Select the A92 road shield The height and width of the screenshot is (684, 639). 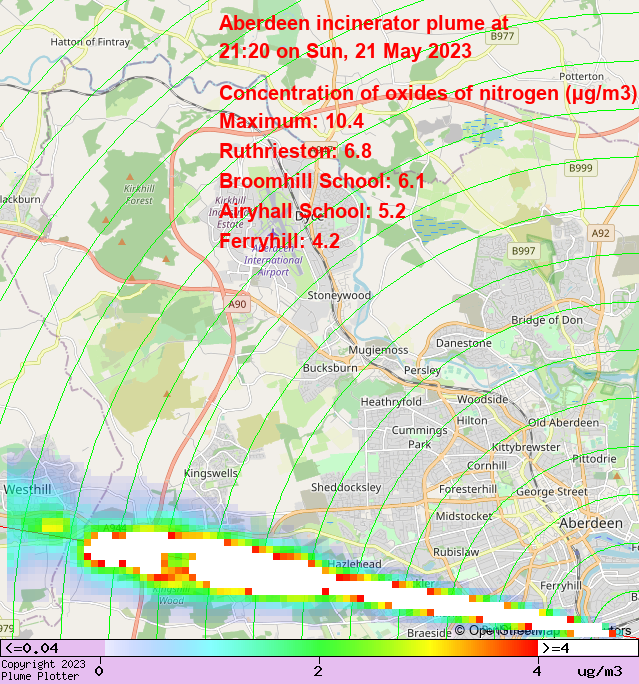600,233
